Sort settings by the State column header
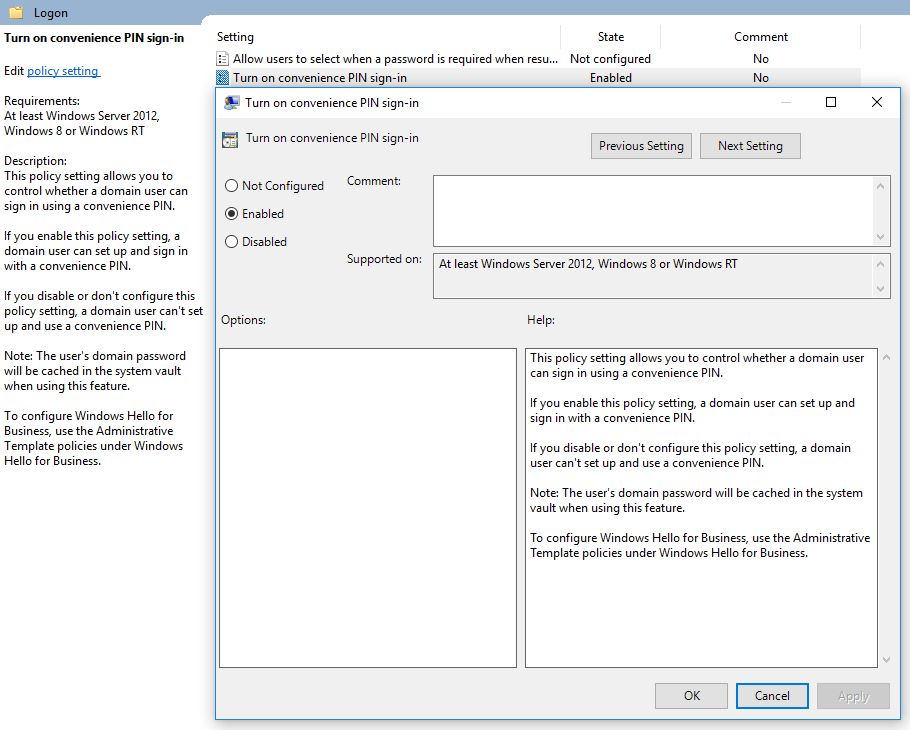 (x=610, y=36)
